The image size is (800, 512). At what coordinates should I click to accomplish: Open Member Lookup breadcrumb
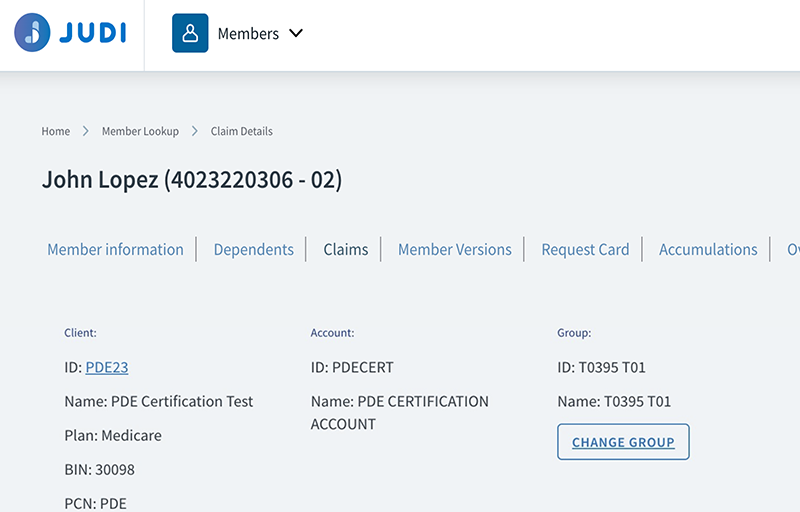140,131
